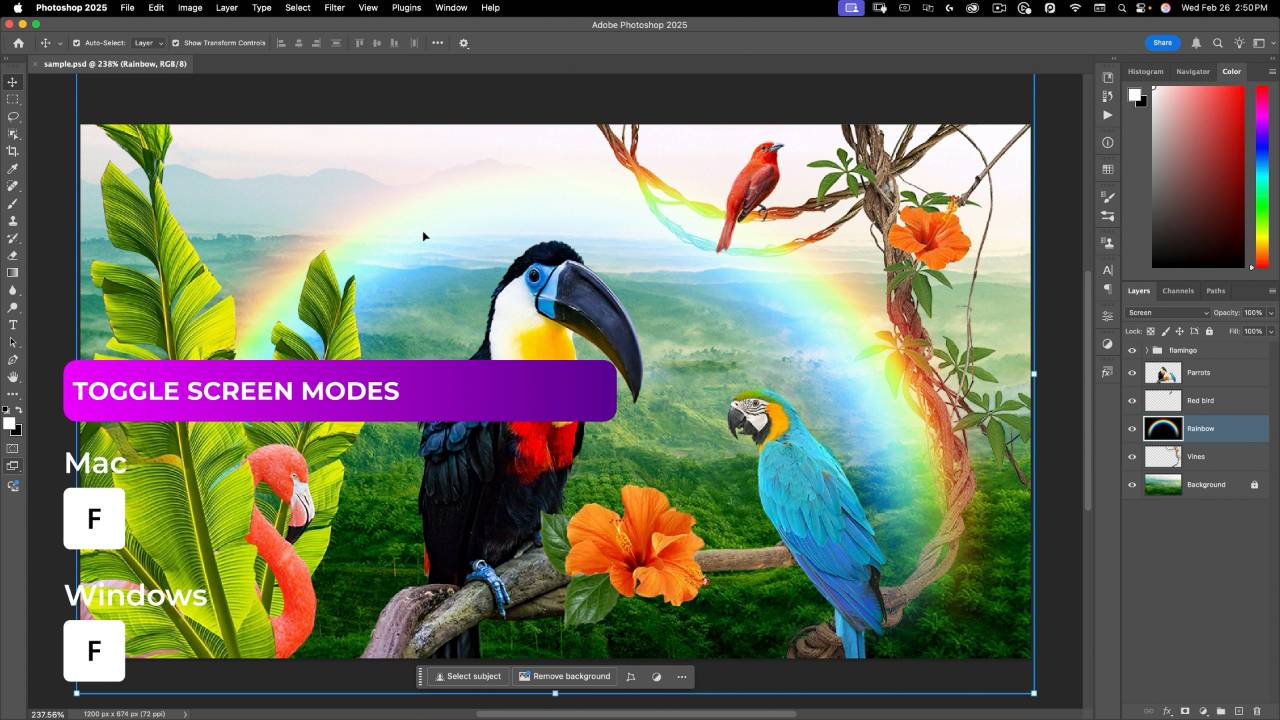Toggle the Auto-Select checkbox
This screenshot has width=1280, height=720.
point(76,43)
